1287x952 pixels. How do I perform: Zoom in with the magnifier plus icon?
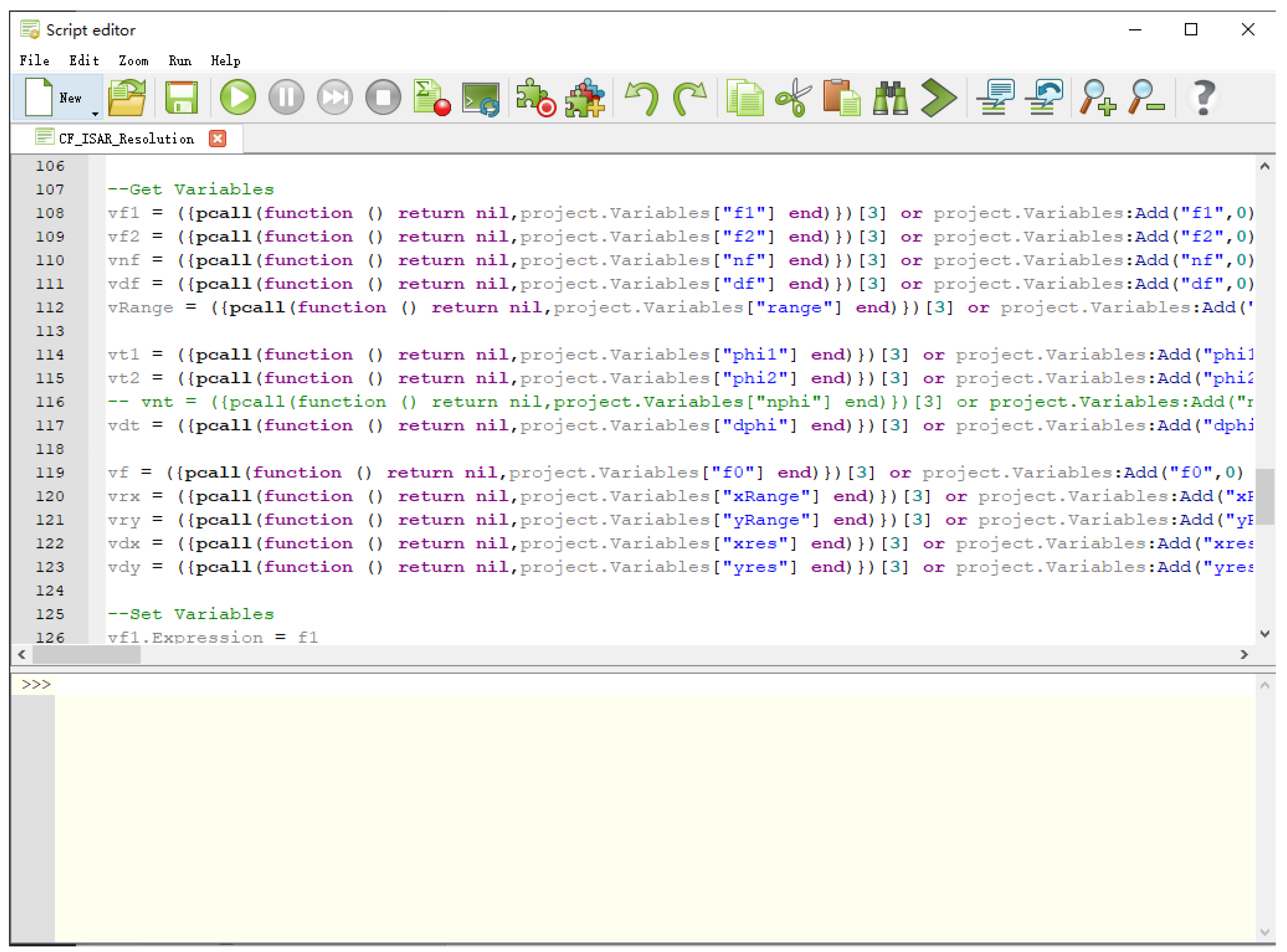1098,97
